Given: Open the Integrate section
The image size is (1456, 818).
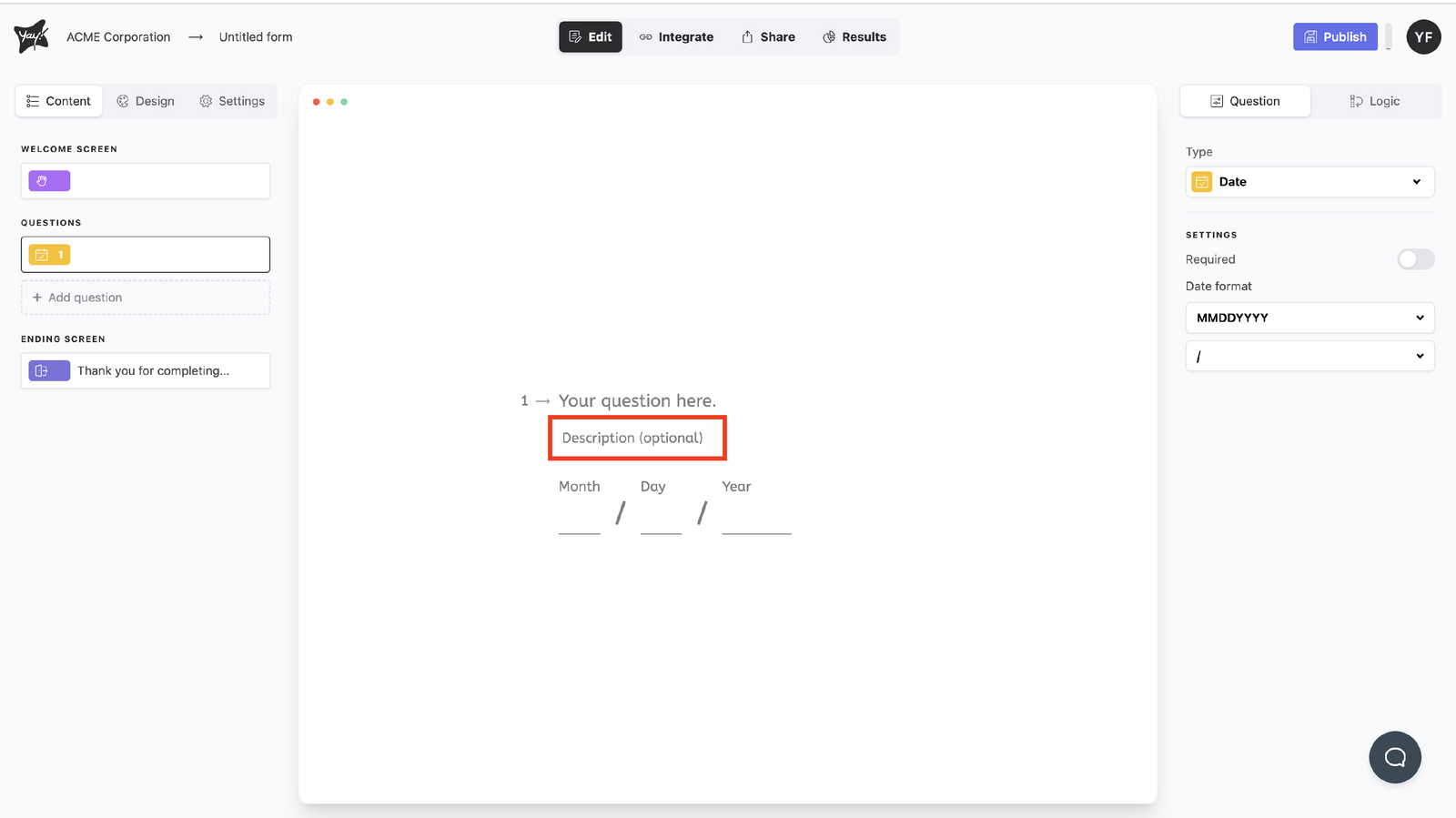Looking at the screenshot, I should (x=676, y=37).
